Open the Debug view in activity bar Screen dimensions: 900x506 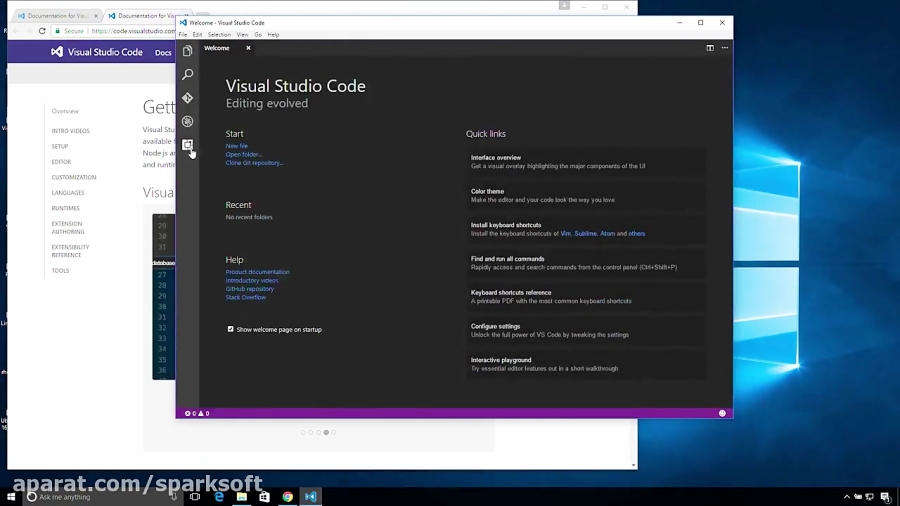tap(188, 121)
